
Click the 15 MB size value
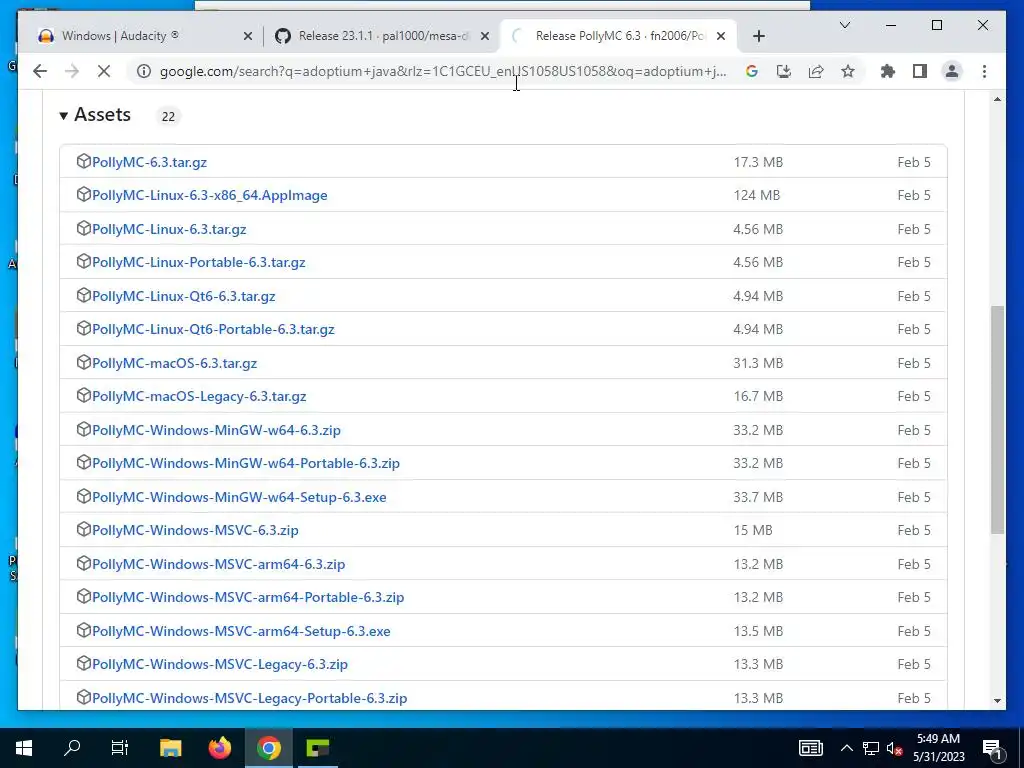752,530
